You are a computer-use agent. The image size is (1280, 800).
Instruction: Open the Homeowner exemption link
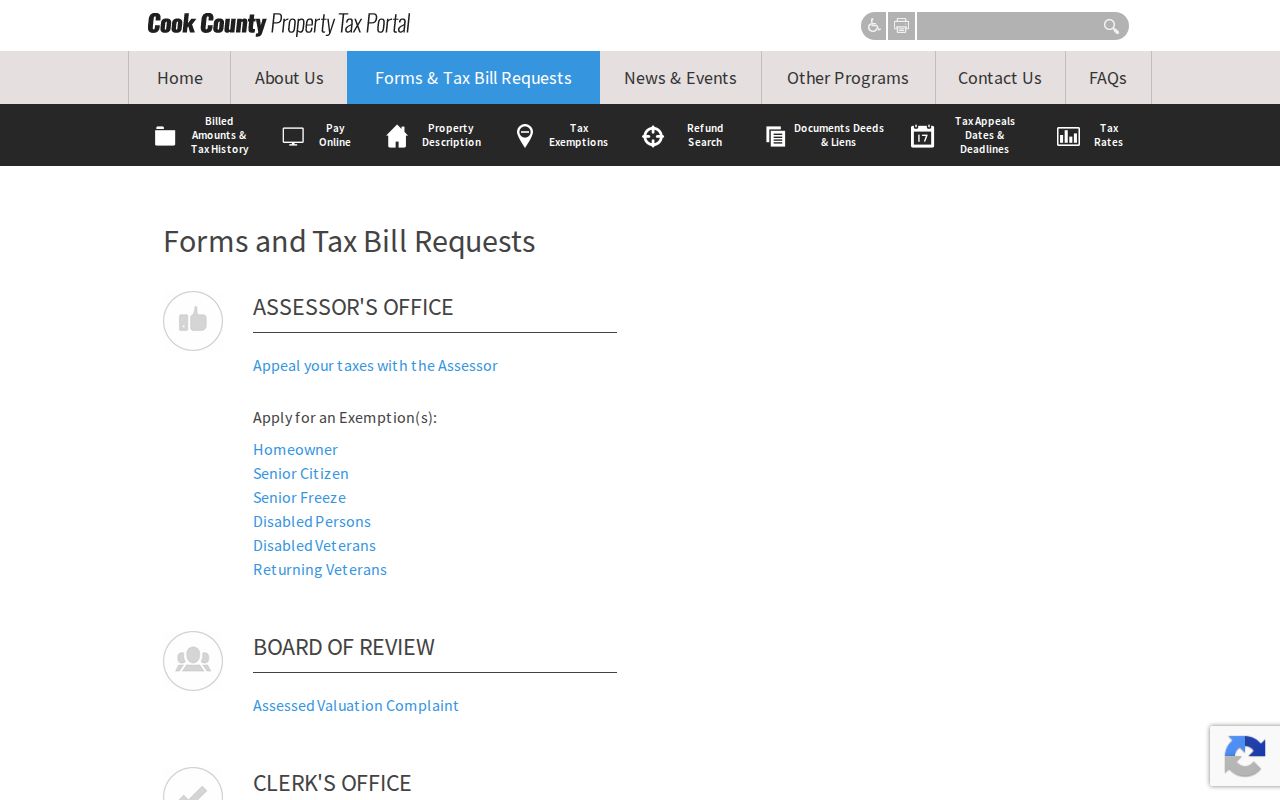(x=295, y=450)
